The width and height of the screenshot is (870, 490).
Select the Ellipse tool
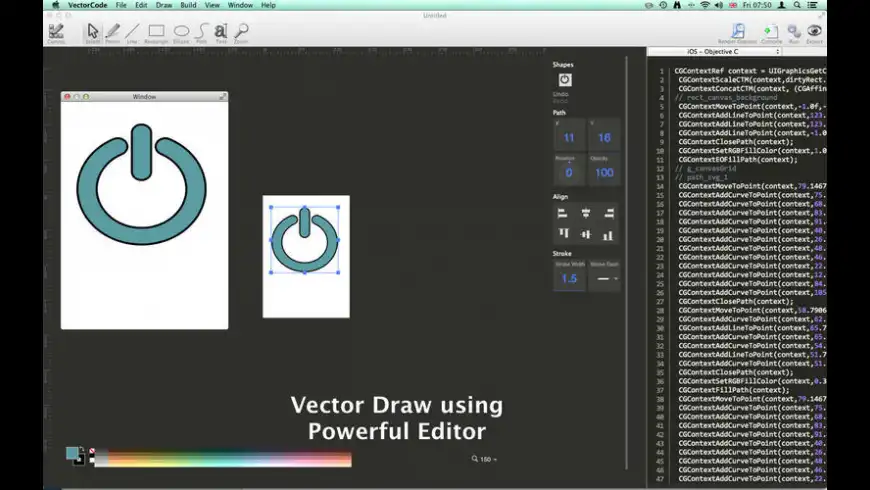click(181, 33)
